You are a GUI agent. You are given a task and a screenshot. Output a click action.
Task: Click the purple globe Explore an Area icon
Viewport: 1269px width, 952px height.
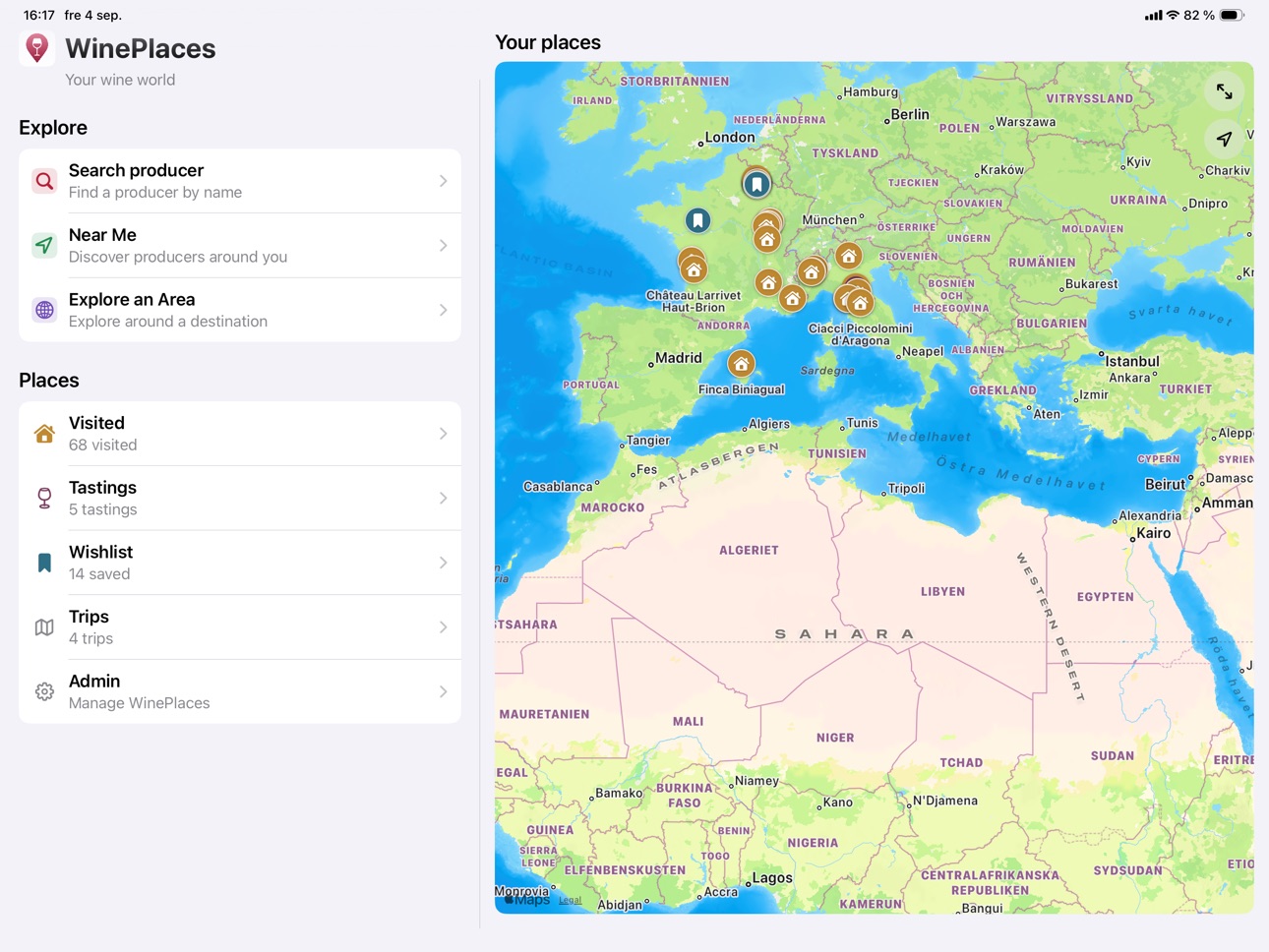pyautogui.click(x=44, y=310)
